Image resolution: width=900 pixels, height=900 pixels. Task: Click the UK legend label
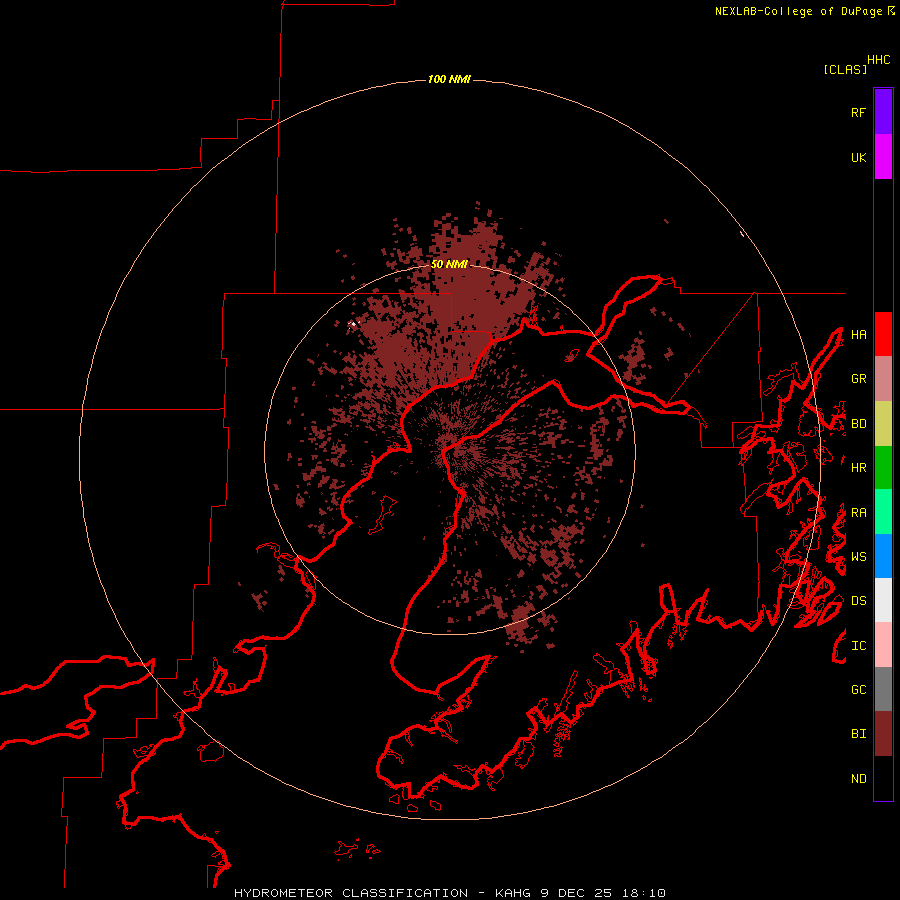pyautogui.click(x=858, y=157)
